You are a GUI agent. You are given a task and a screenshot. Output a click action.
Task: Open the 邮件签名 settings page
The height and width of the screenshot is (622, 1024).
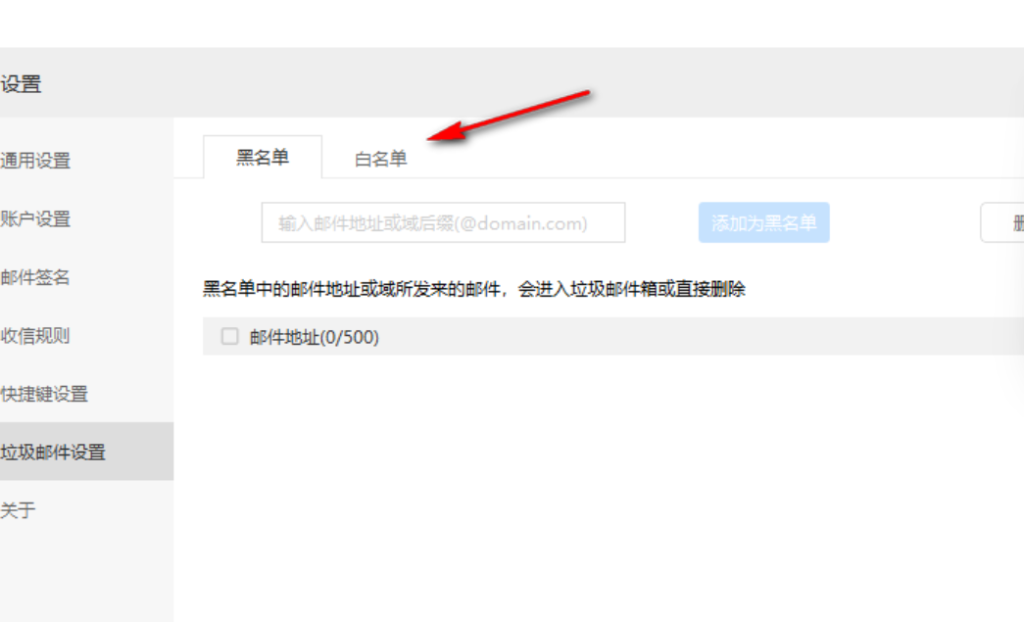coord(35,277)
